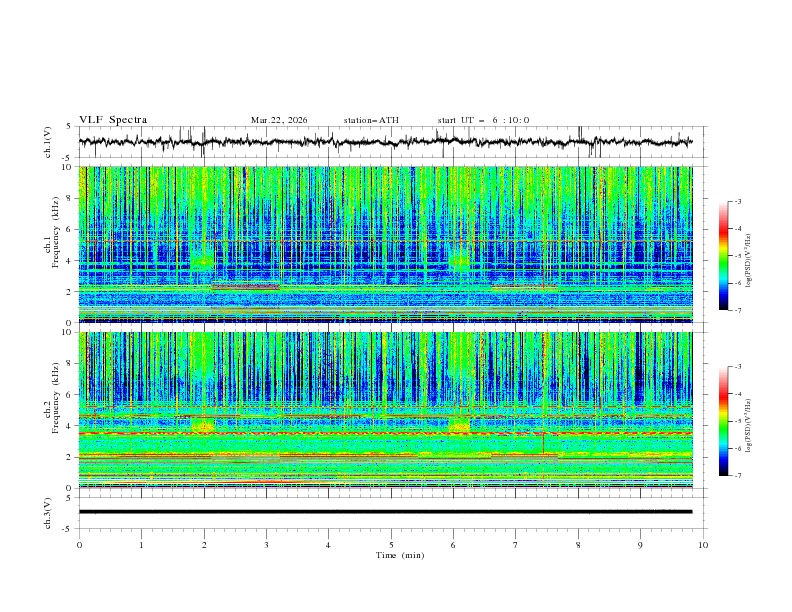Screen dimensions: 792x612
Task: Click the 'ch.1(V)' waveform axis label
Action: point(48,142)
